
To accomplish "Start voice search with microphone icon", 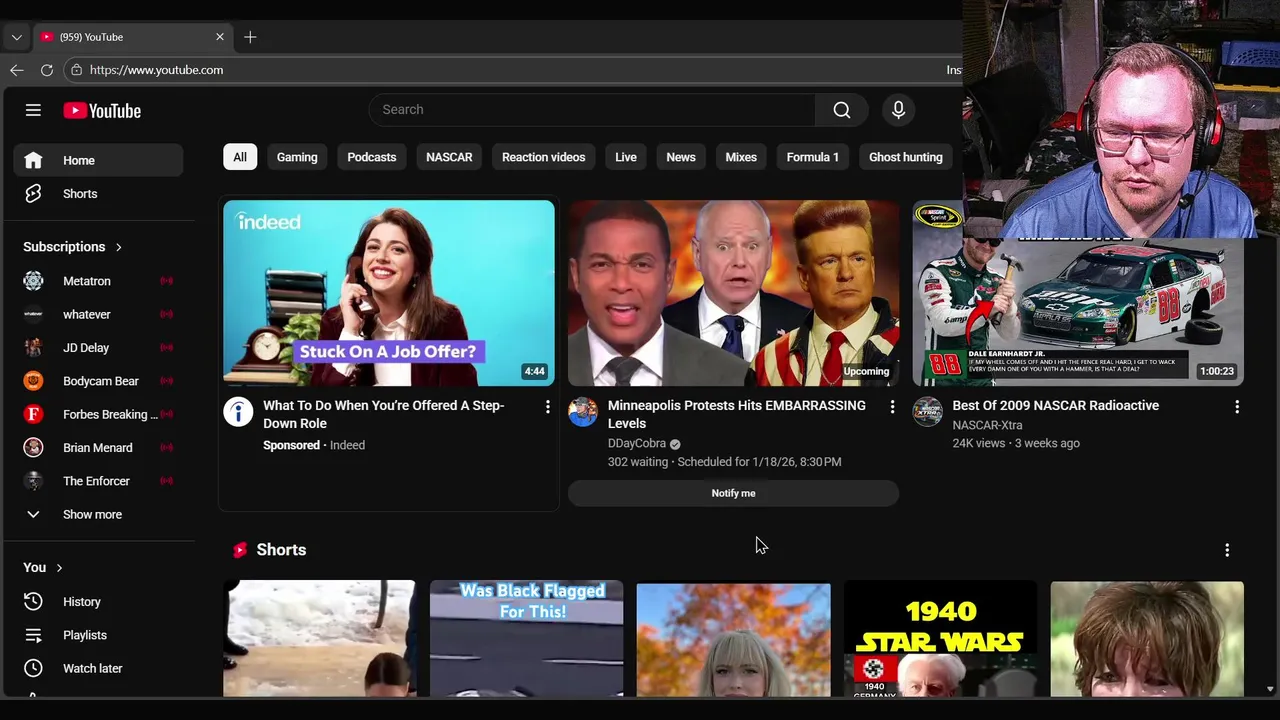I will (x=898, y=110).
